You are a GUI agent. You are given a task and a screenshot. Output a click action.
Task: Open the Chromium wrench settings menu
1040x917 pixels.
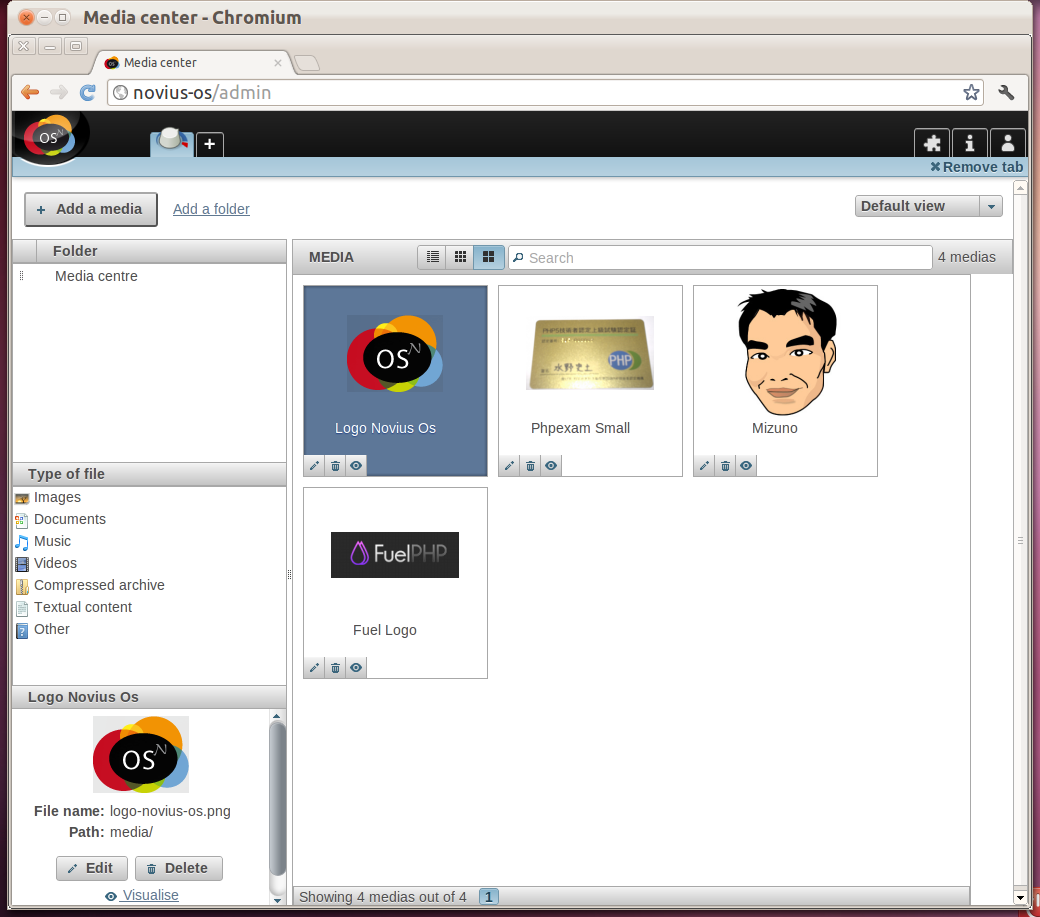tap(1006, 92)
